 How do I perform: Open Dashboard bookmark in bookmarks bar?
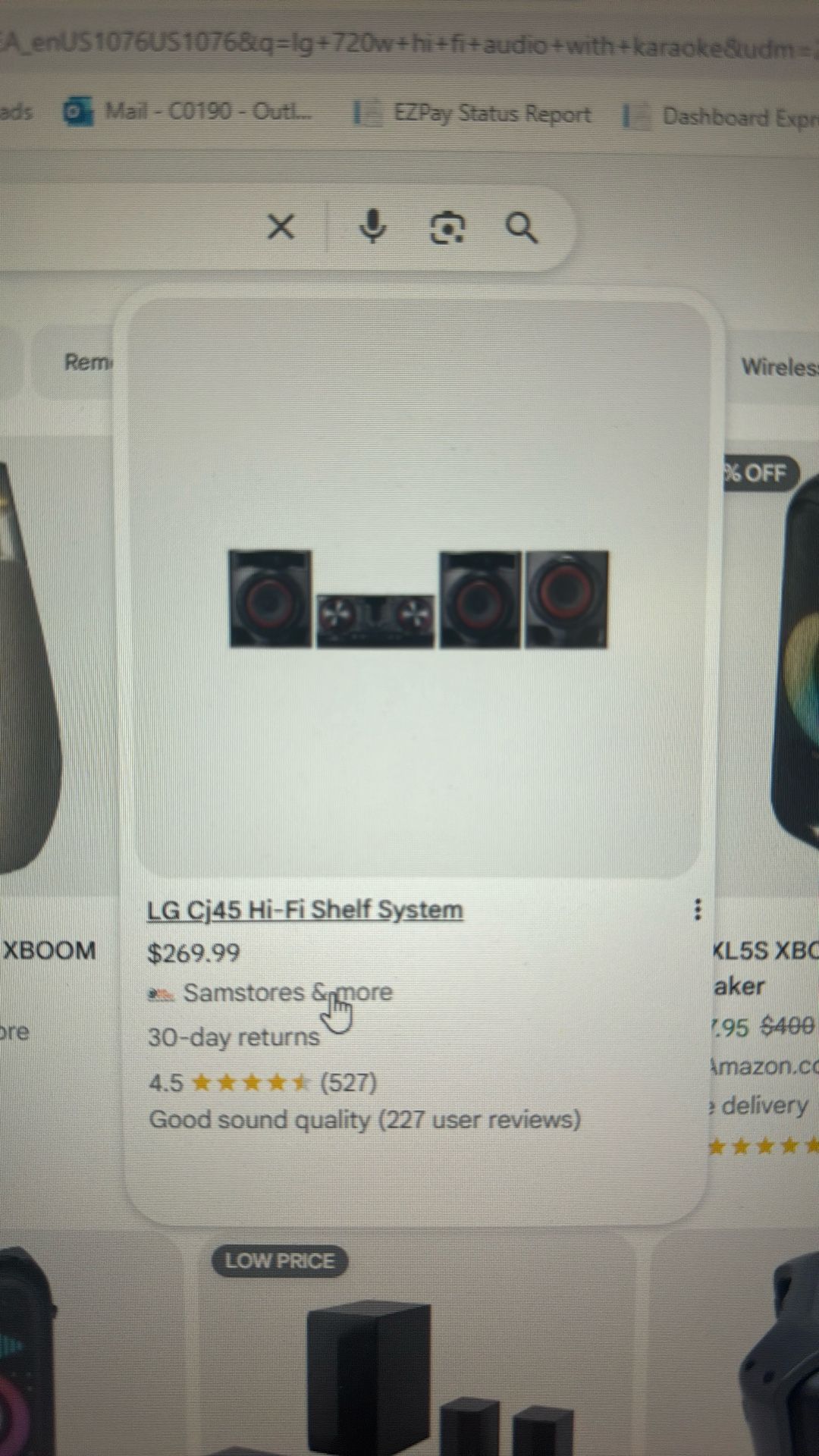pos(725,117)
